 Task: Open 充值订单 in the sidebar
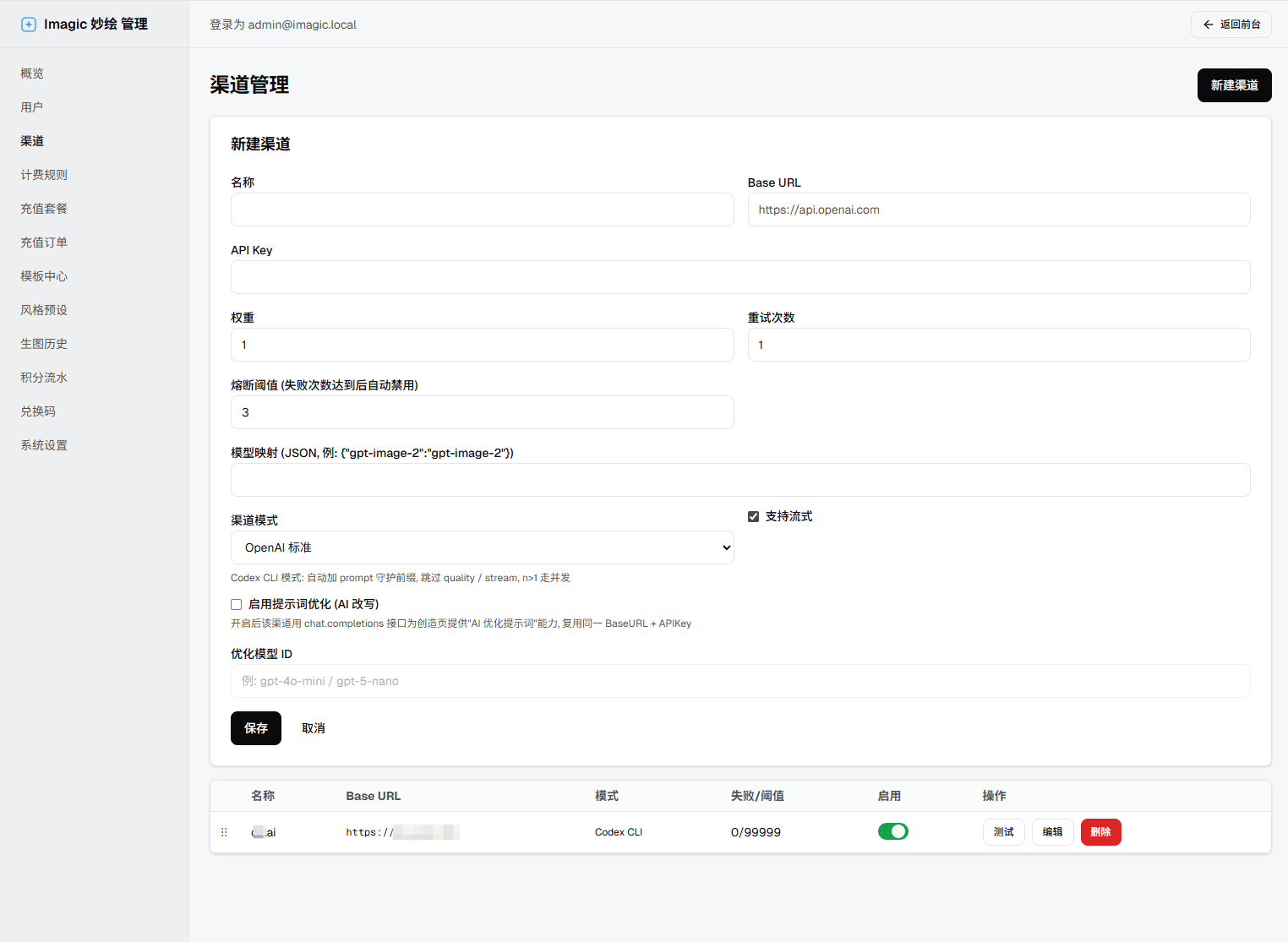pyautogui.click(x=44, y=242)
